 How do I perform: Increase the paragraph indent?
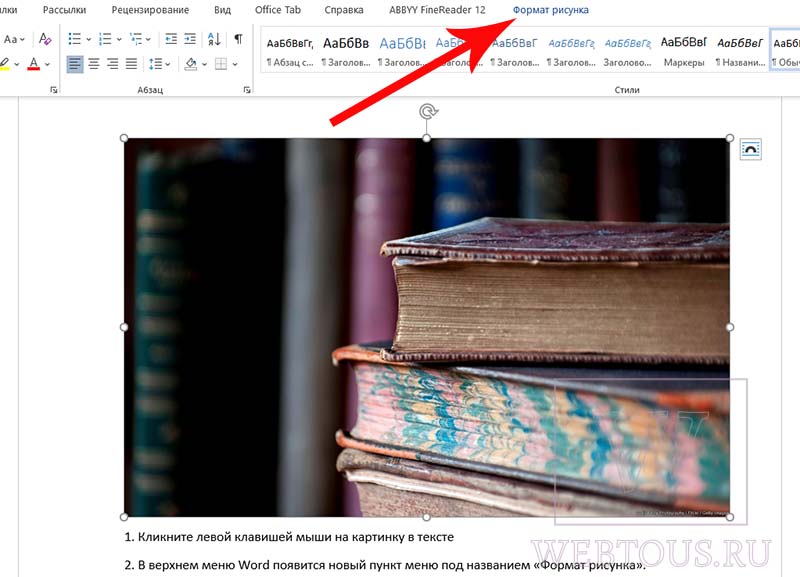[190, 39]
